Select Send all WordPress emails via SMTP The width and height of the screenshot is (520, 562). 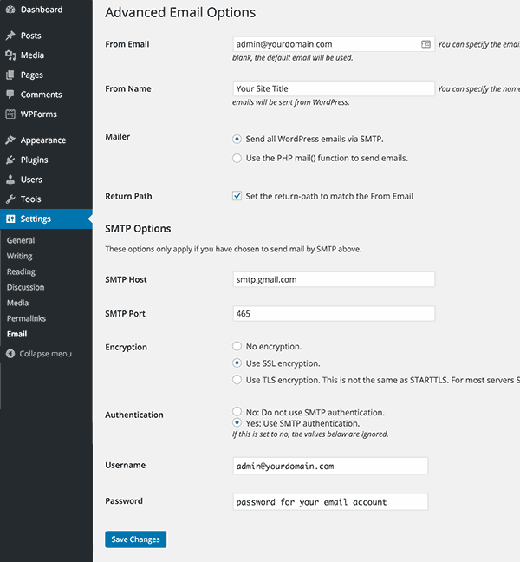[x=237, y=139]
